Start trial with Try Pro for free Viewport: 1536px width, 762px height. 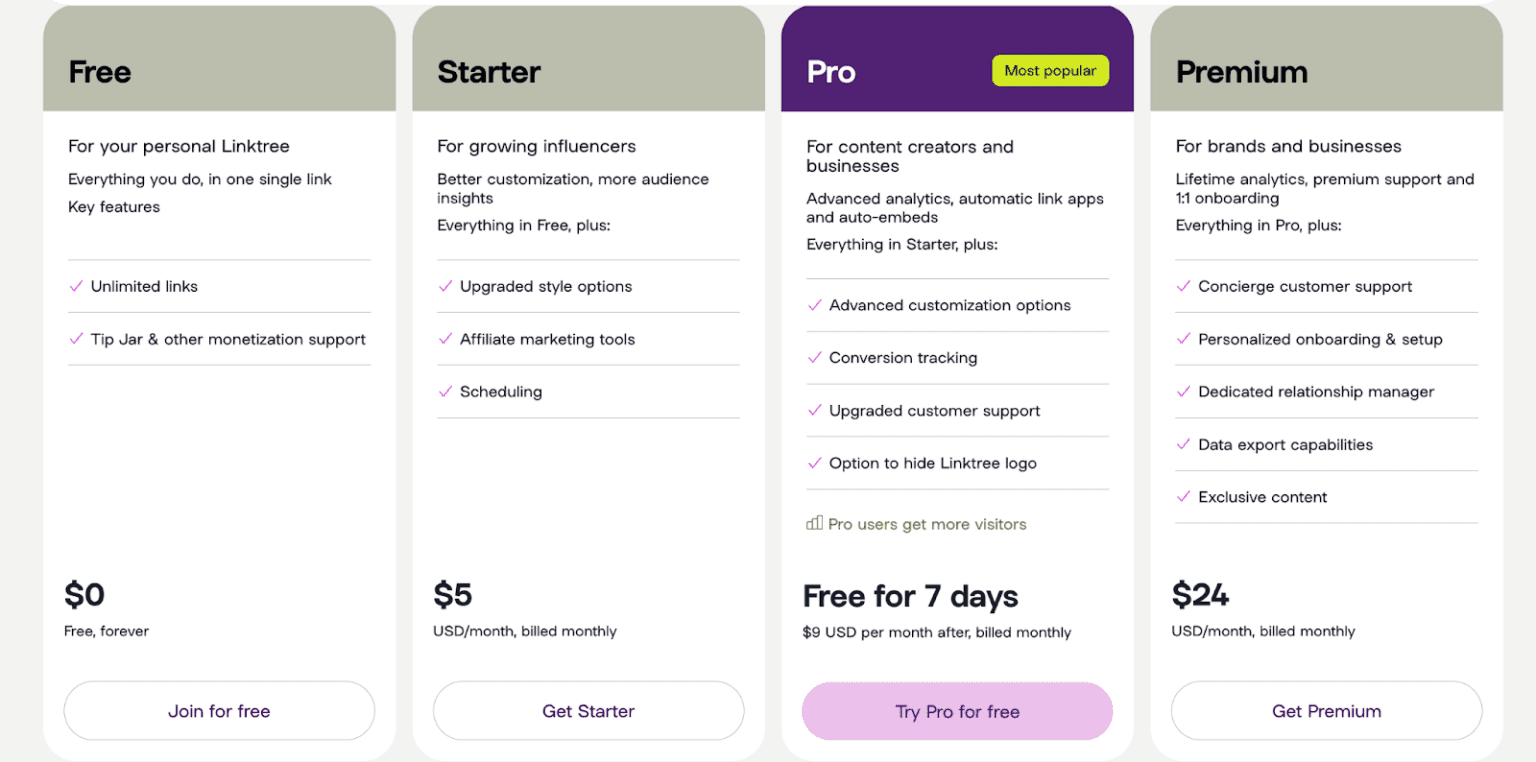pos(957,712)
